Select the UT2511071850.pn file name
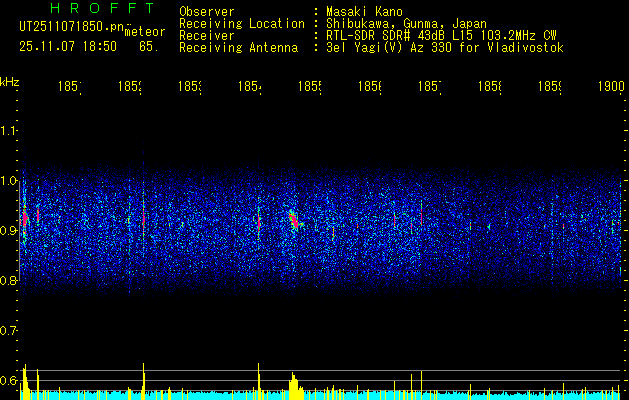 [x=72, y=27]
